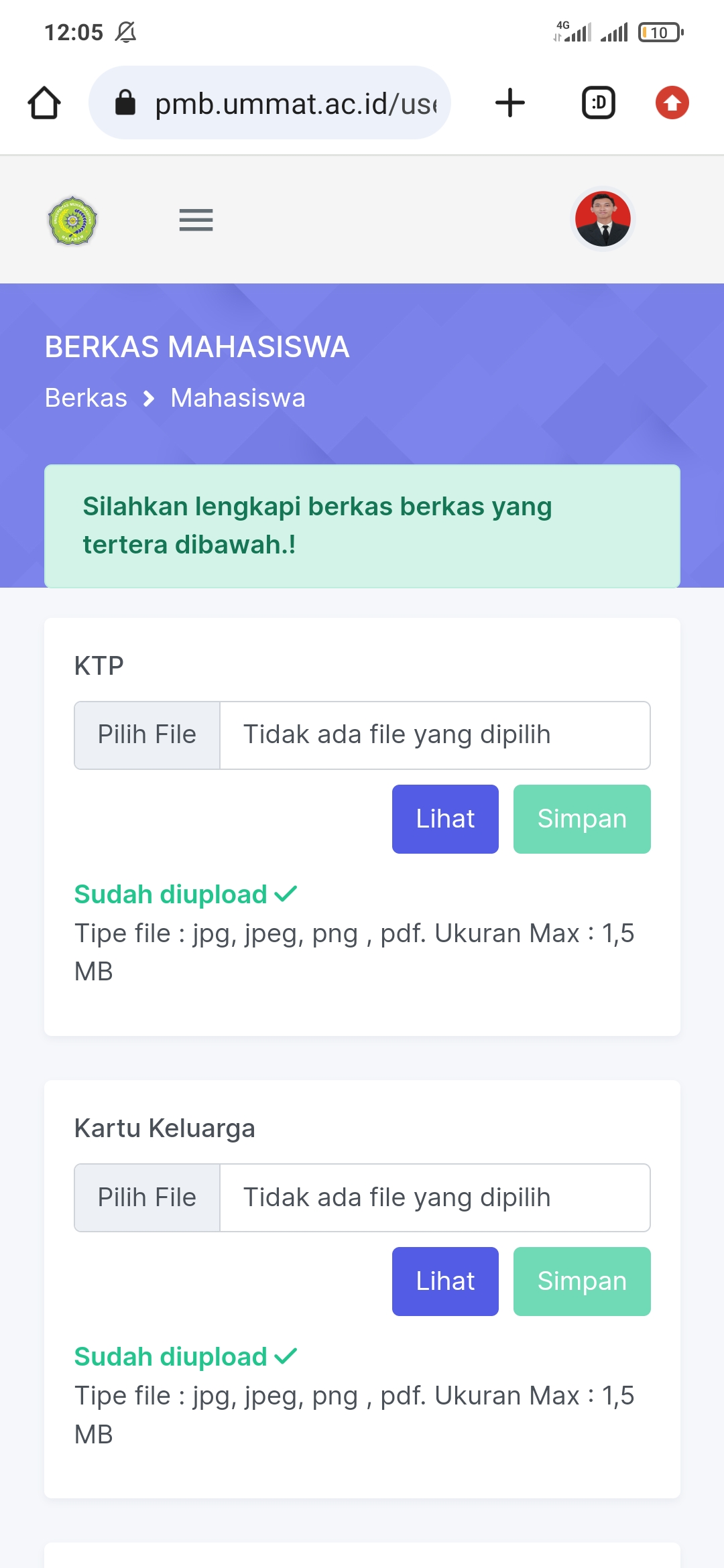Image resolution: width=724 pixels, height=1568 pixels.
Task: Choose a file for Kartu Keluarga
Action: coord(147,1197)
